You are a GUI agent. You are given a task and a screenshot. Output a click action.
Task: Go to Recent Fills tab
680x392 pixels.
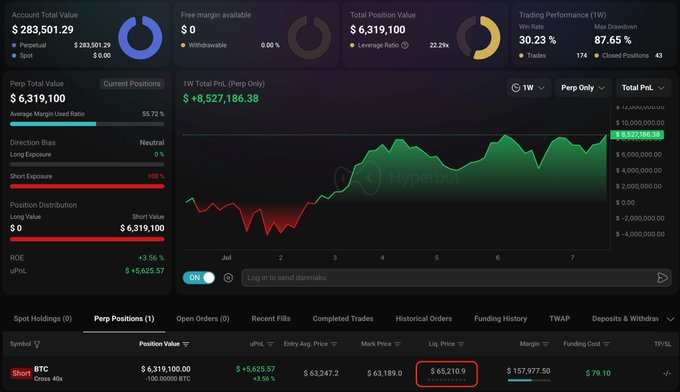271,319
